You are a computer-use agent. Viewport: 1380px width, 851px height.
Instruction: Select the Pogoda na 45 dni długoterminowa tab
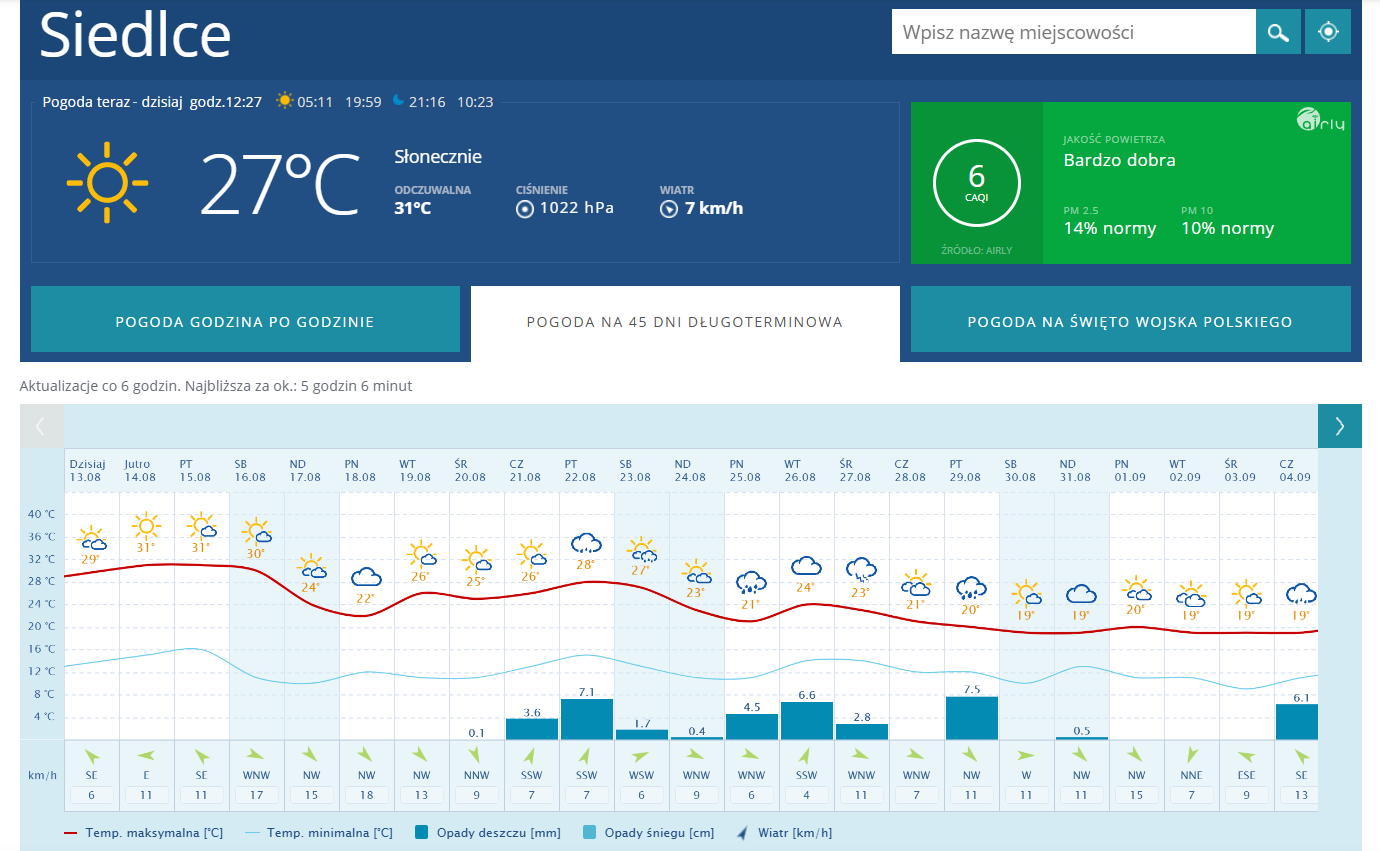(x=685, y=322)
